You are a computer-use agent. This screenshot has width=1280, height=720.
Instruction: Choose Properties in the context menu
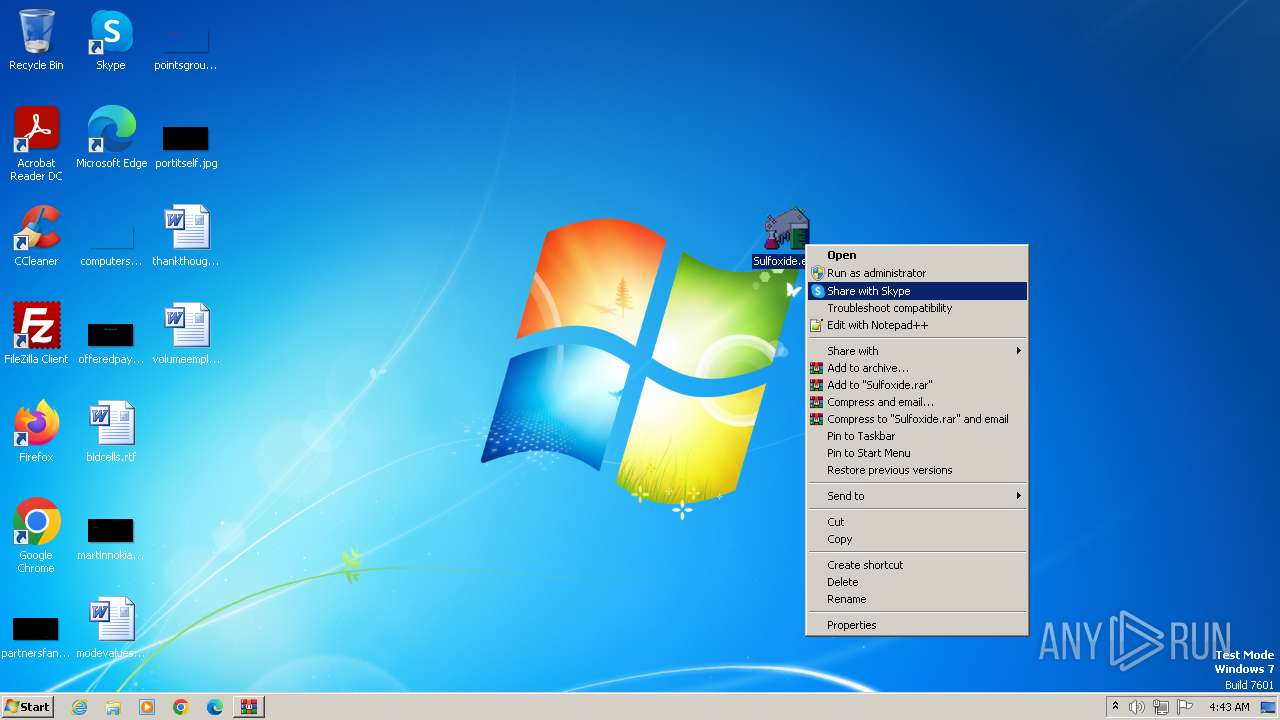[917, 625]
